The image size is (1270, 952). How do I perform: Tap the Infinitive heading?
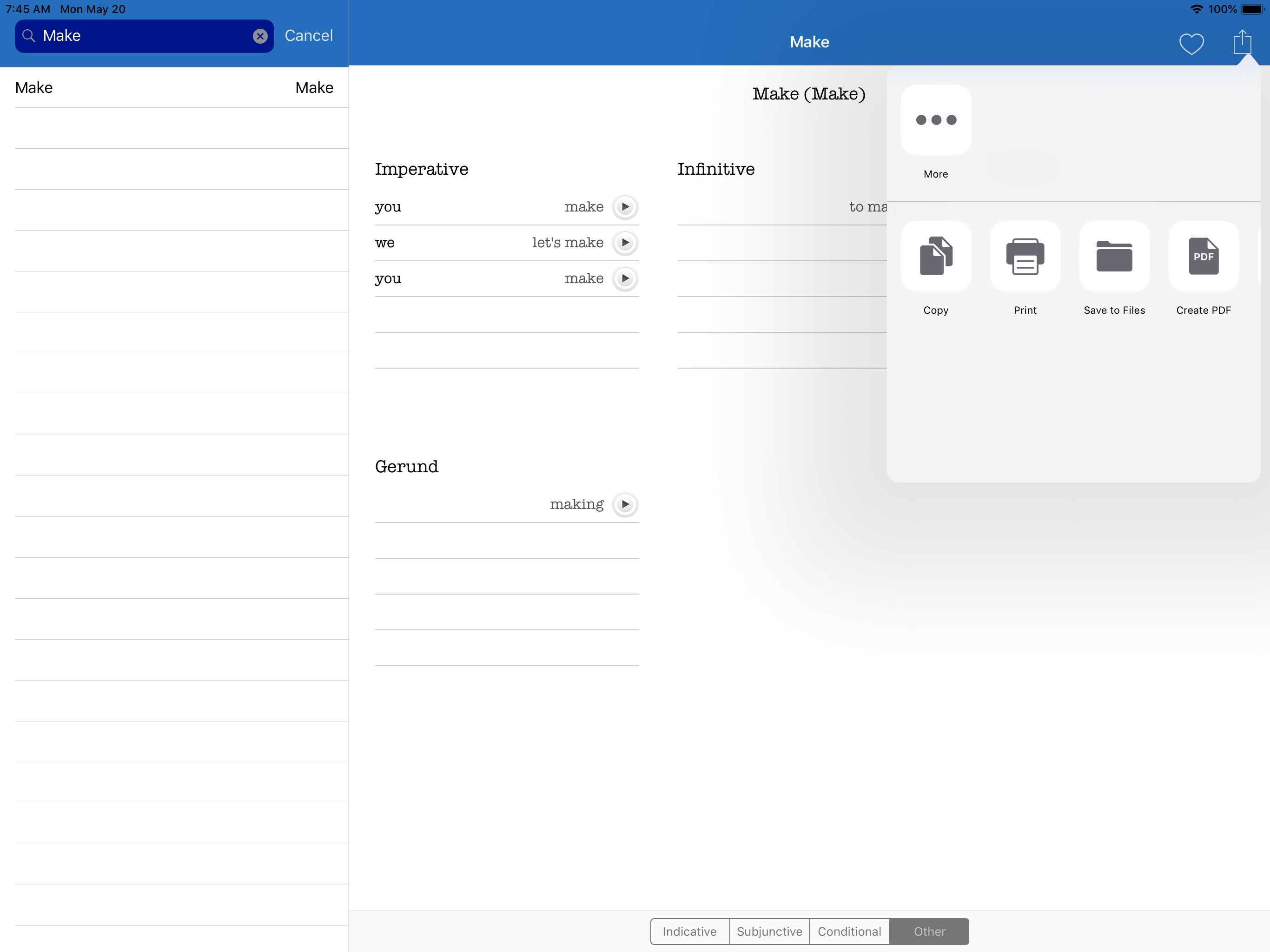(716, 169)
